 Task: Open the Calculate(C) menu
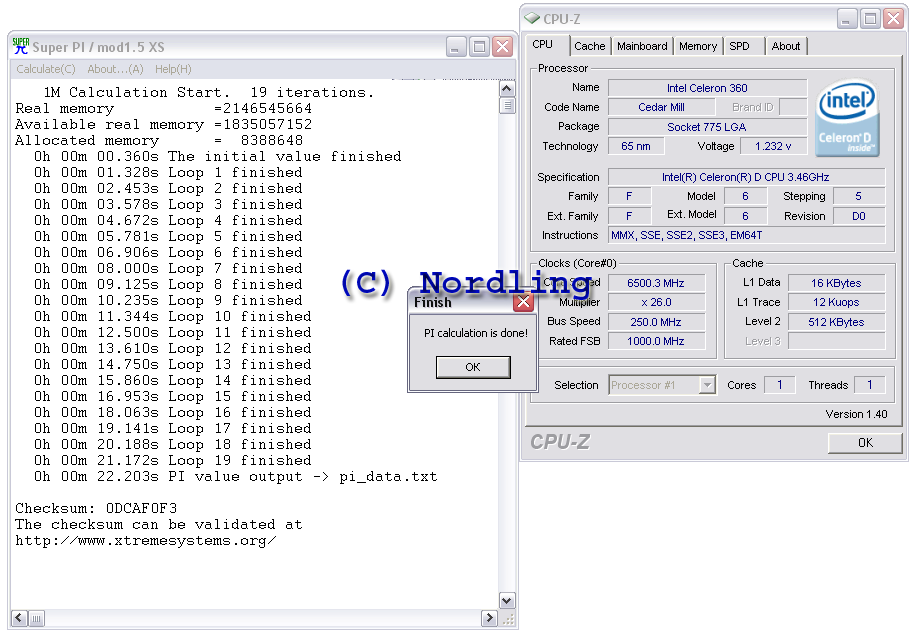click(x=46, y=69)
